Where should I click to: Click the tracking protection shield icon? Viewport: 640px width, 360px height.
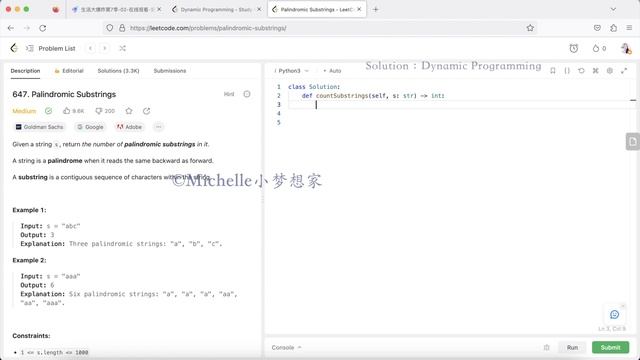tap(109, 28)
